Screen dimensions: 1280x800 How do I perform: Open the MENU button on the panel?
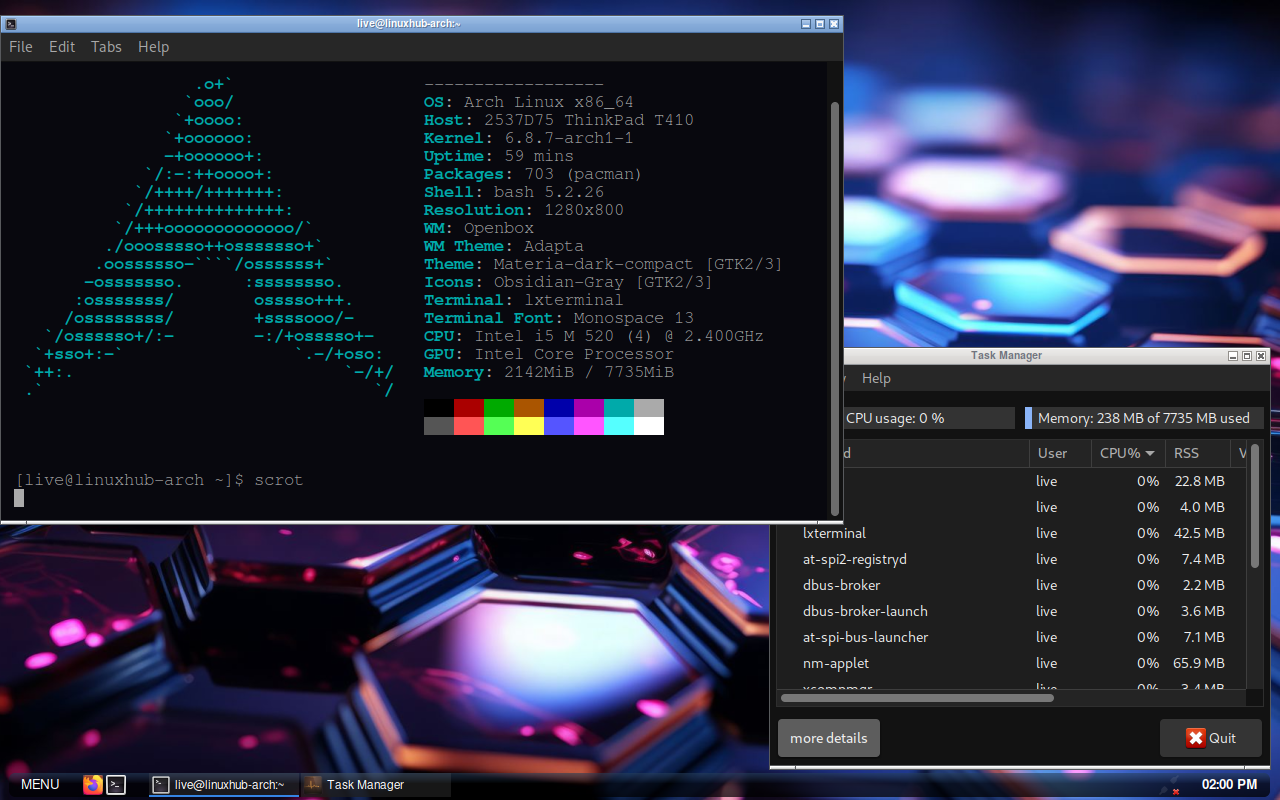40,785
